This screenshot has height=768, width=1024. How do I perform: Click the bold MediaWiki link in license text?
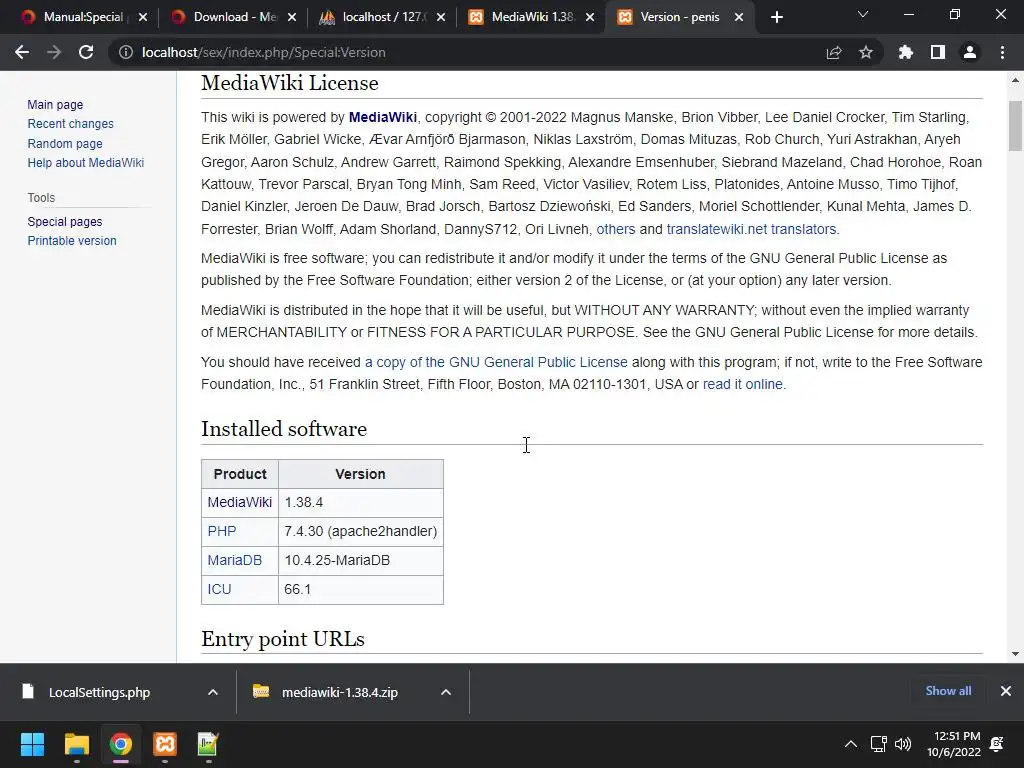383,118
